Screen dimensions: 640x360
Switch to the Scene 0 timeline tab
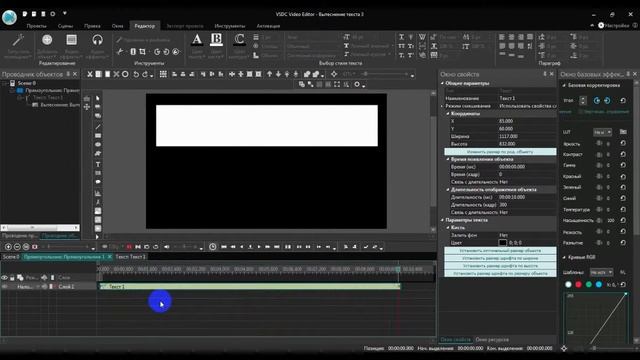coord(11,257)
